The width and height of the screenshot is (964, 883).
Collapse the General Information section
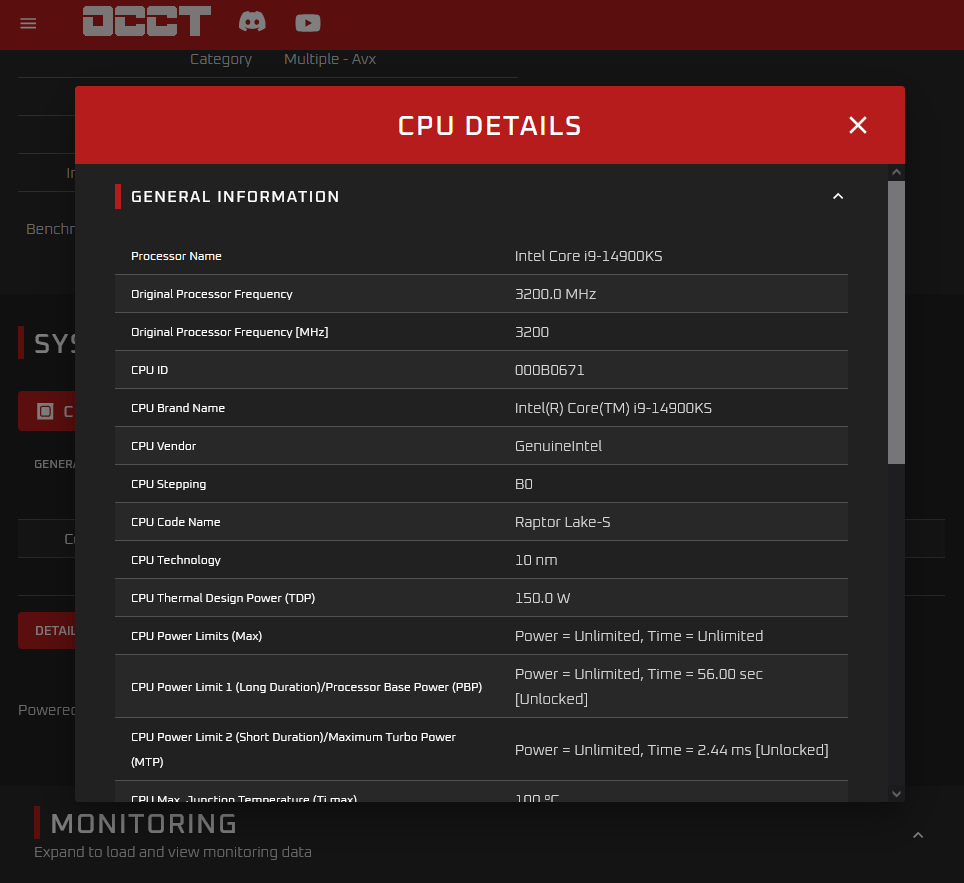click(837, 196)
